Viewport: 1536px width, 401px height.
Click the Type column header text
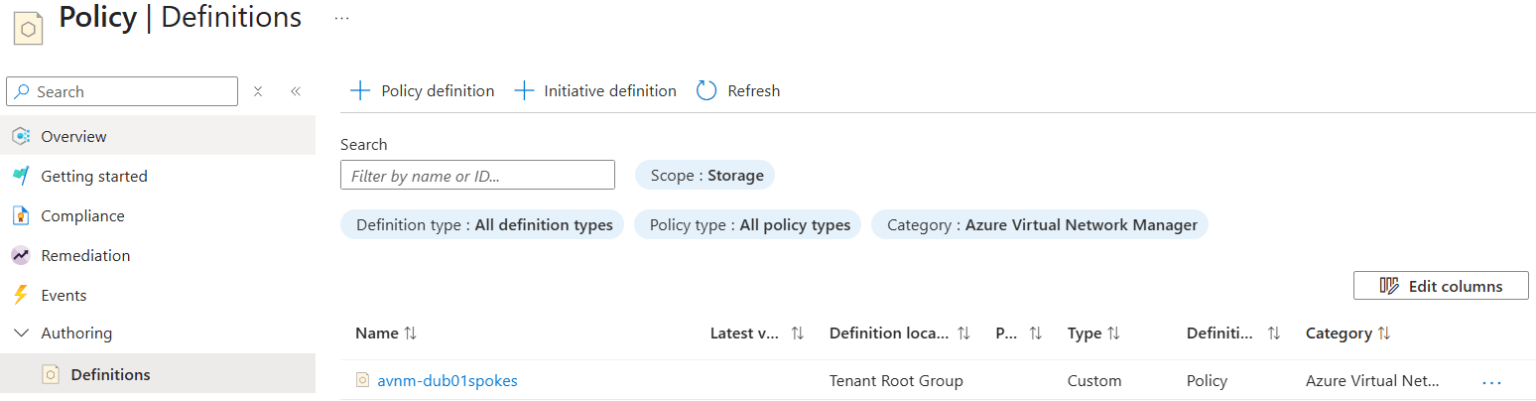coord(1084,333)
